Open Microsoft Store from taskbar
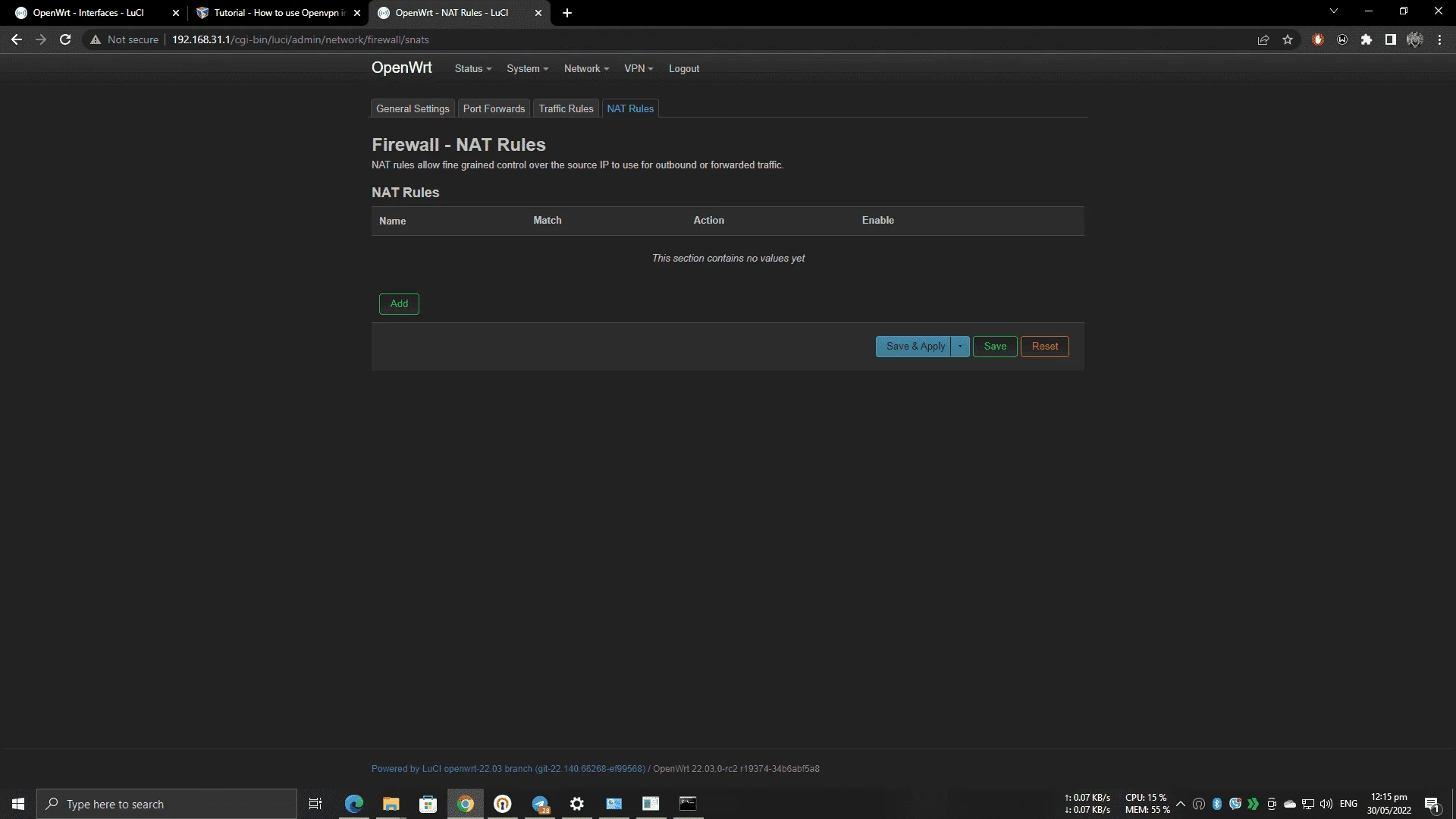The image size is (1456, 819). (428, 804)
